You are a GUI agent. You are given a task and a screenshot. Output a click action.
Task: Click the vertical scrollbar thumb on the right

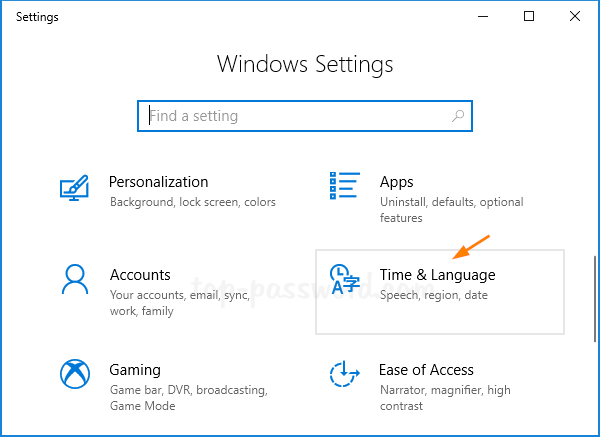pyautogui.click(x=594, y=300)
